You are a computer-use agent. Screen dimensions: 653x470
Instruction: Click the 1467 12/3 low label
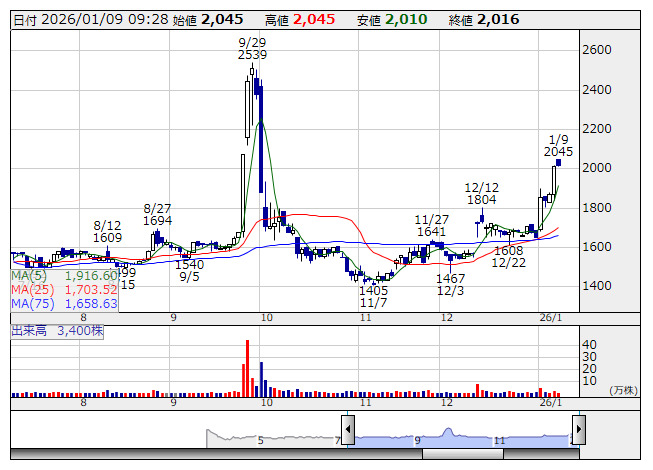450,284
